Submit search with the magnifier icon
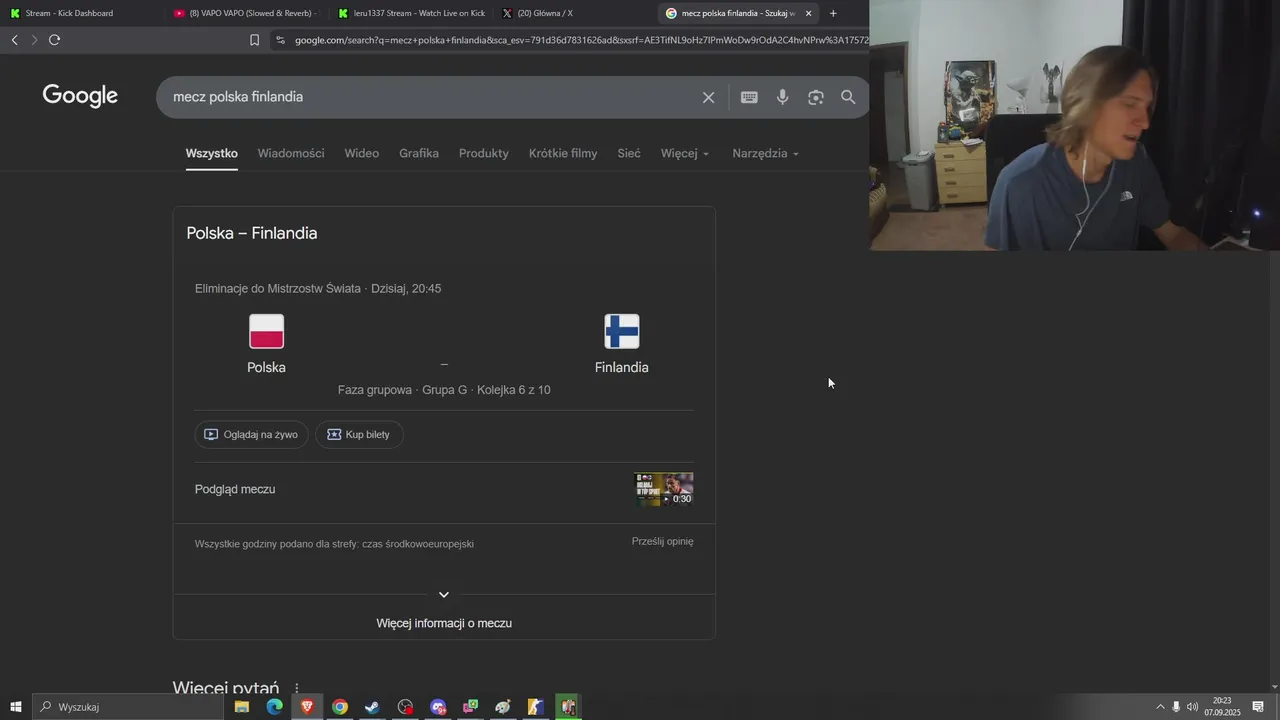The height and width of the screenshot is (720, 1280). click(848, 97)
